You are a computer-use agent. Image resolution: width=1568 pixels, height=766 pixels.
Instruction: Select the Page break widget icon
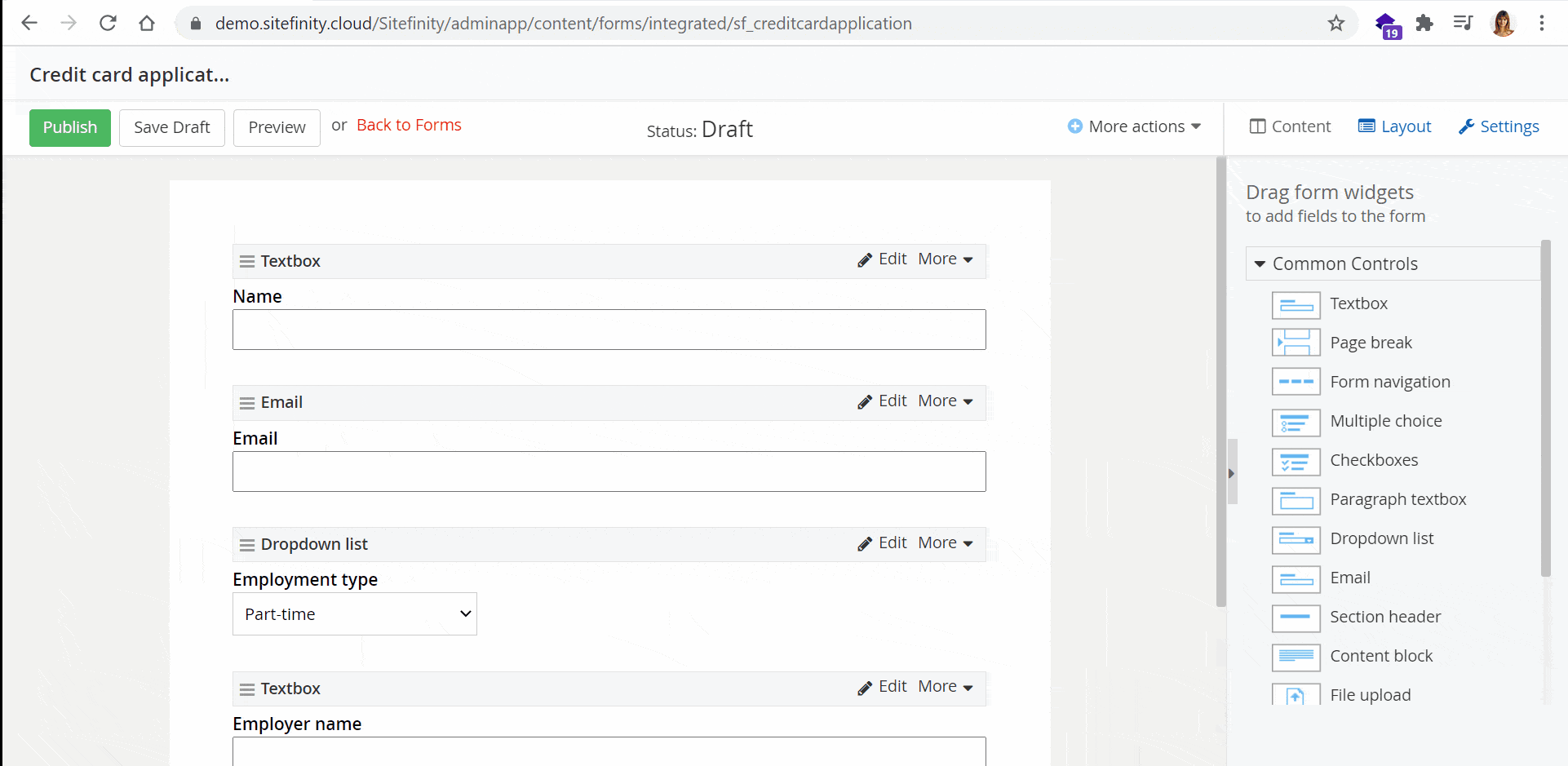click(1296, 343)
